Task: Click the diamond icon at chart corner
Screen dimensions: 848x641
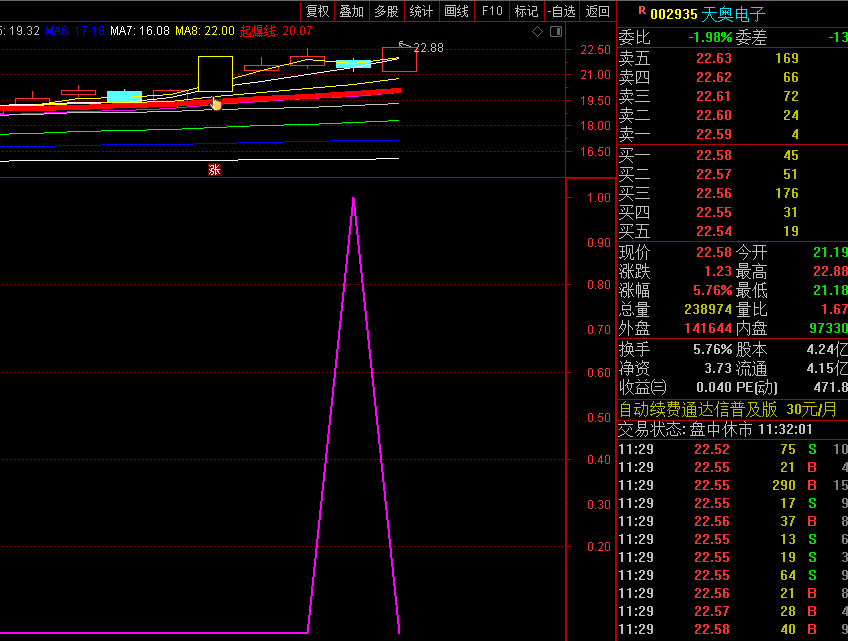Action: (537, 31)
